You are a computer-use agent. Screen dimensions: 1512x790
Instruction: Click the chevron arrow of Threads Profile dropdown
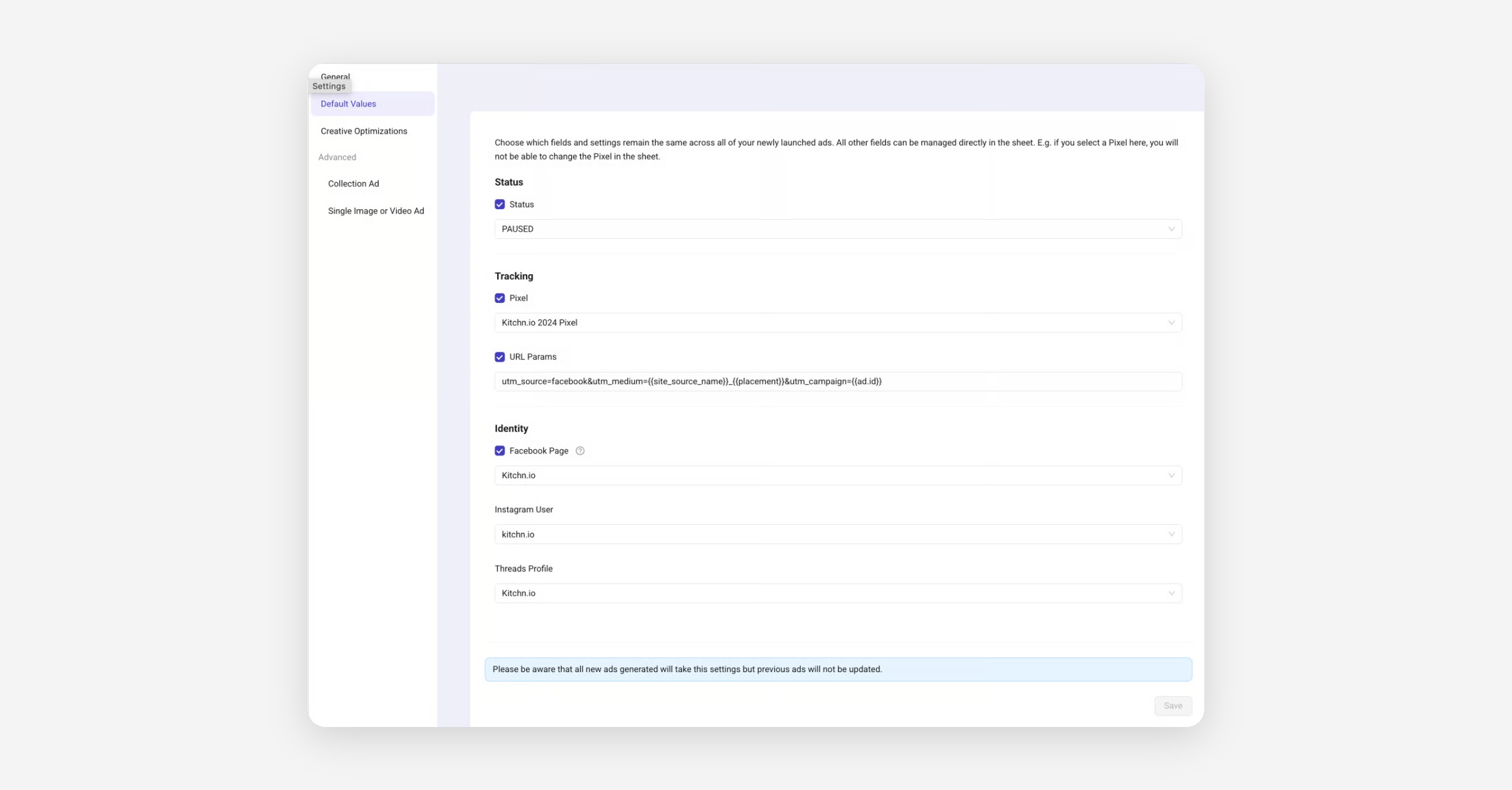1171,593
